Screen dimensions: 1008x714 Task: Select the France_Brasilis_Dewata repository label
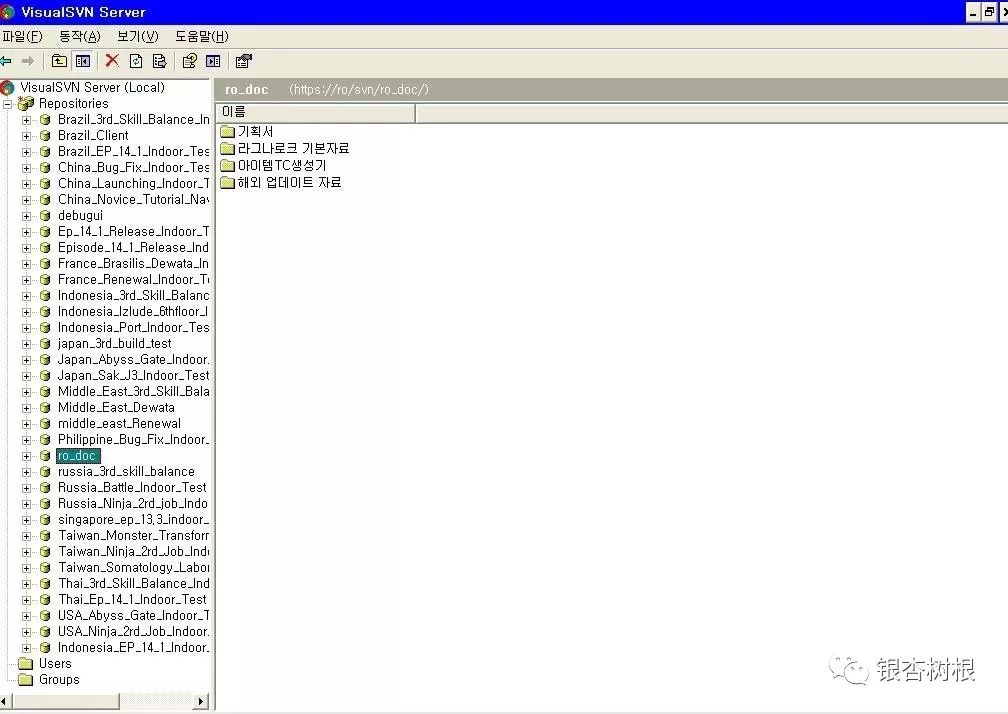134,264
